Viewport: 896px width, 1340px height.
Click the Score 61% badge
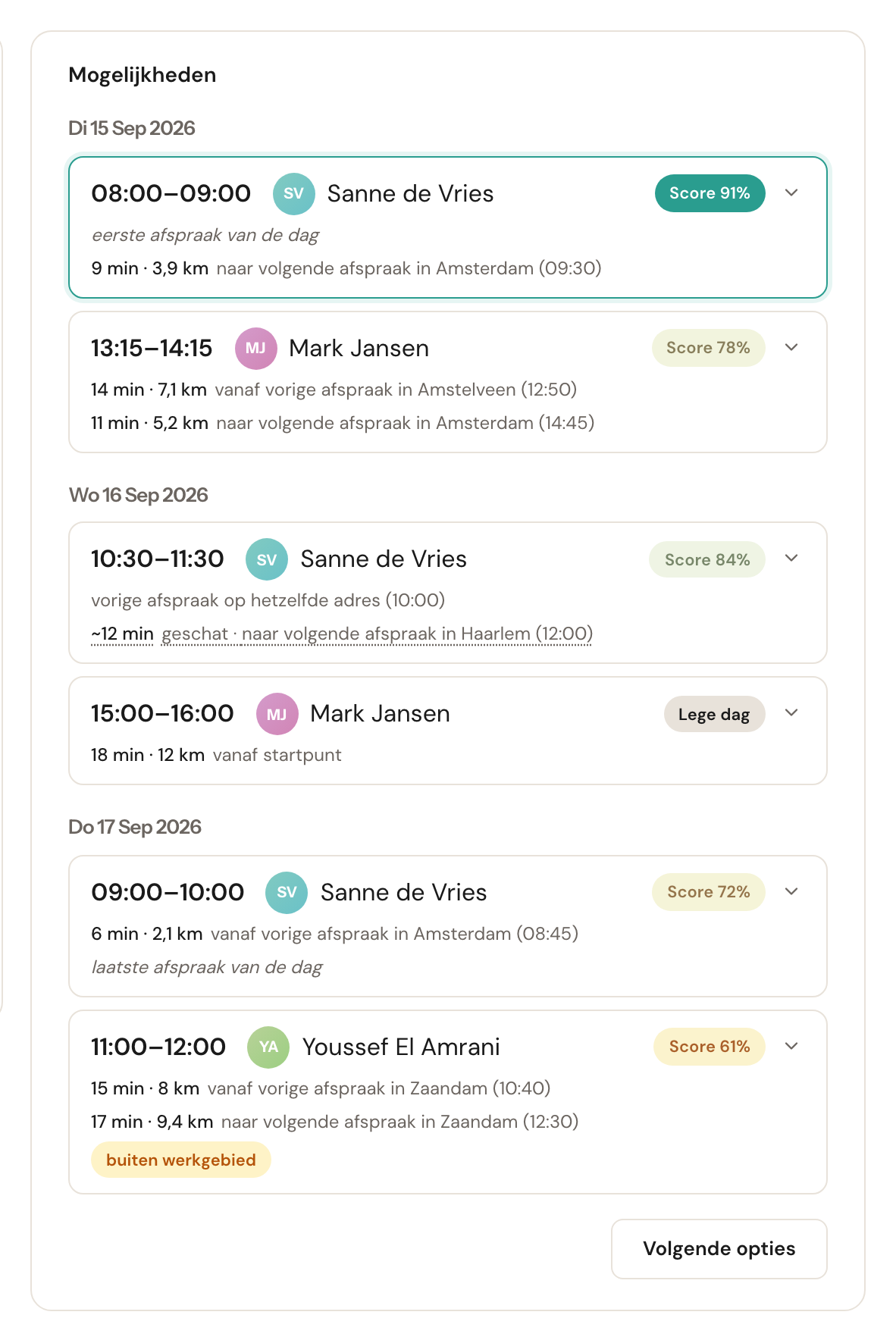710,1047
